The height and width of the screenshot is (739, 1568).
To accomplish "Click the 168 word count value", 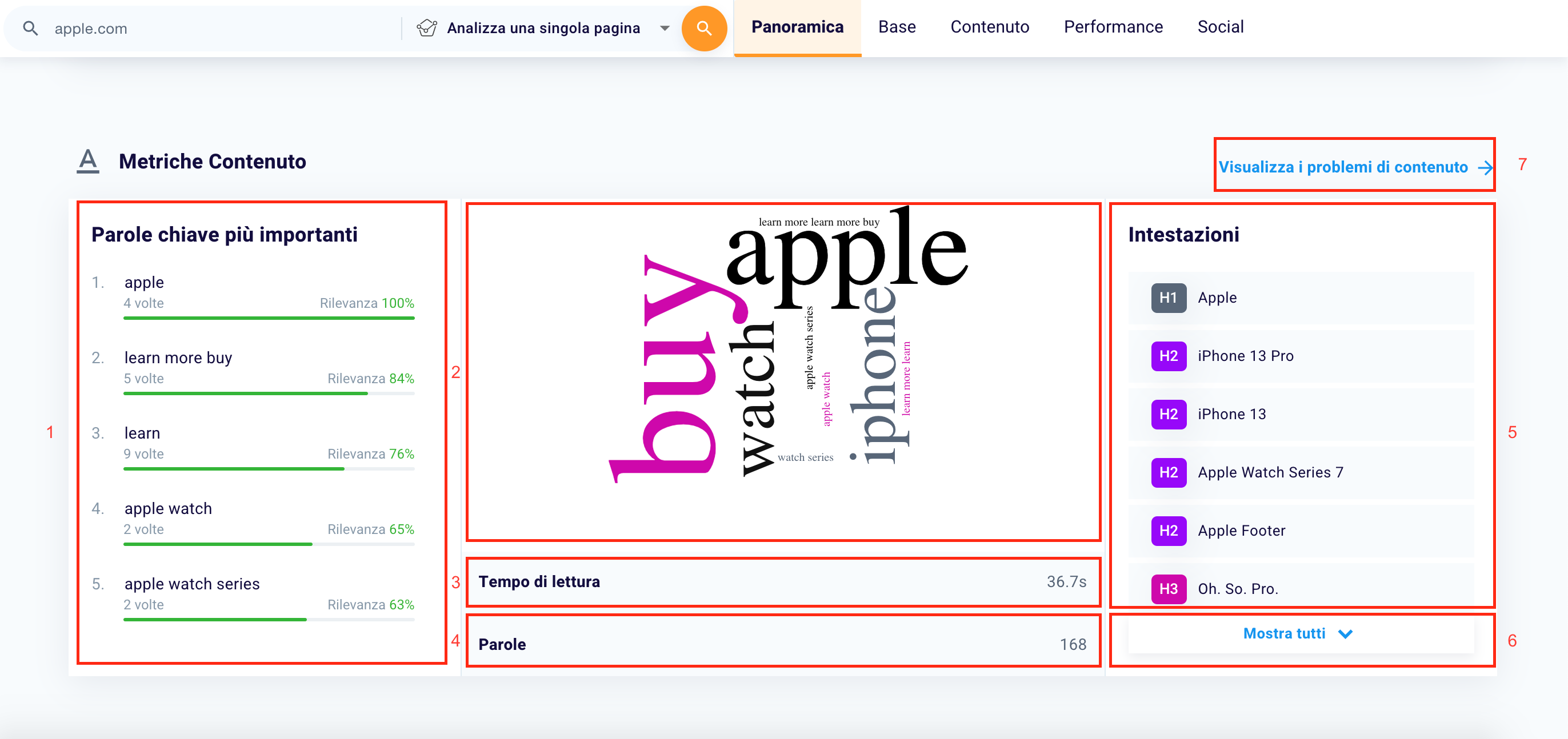I will [1073, 644].
